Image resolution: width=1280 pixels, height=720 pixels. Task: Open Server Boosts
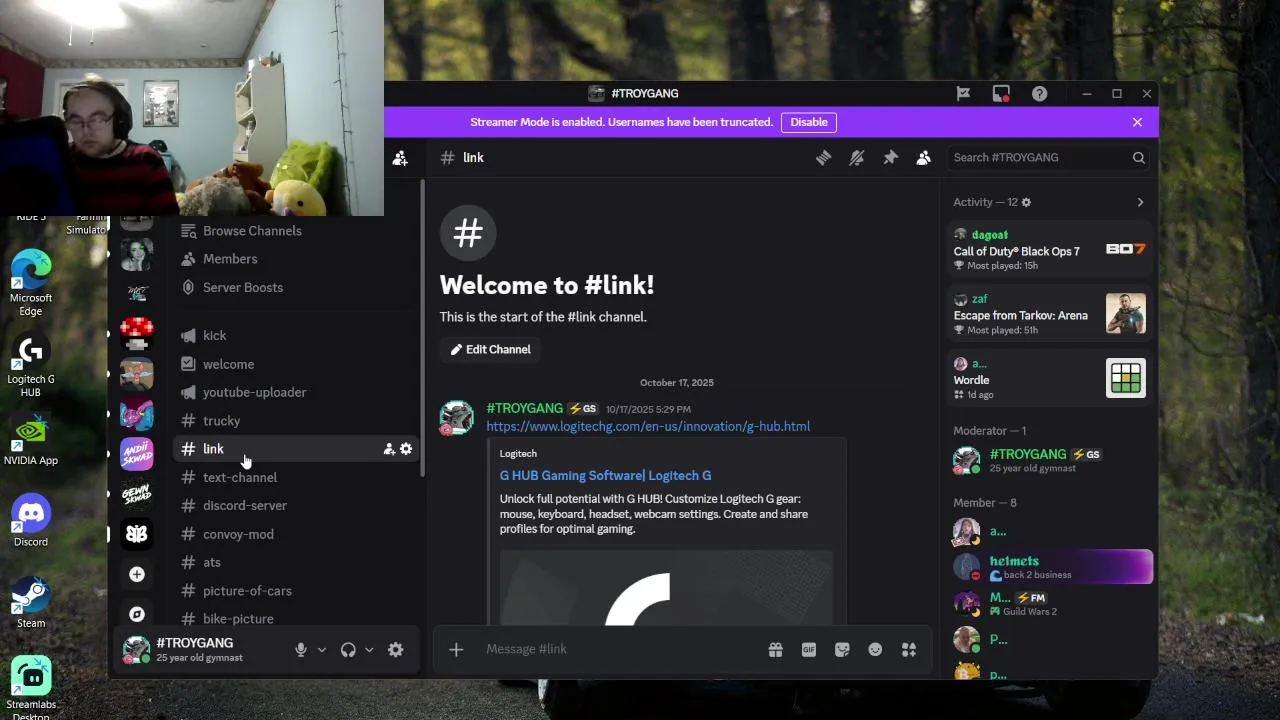[296, 288]
